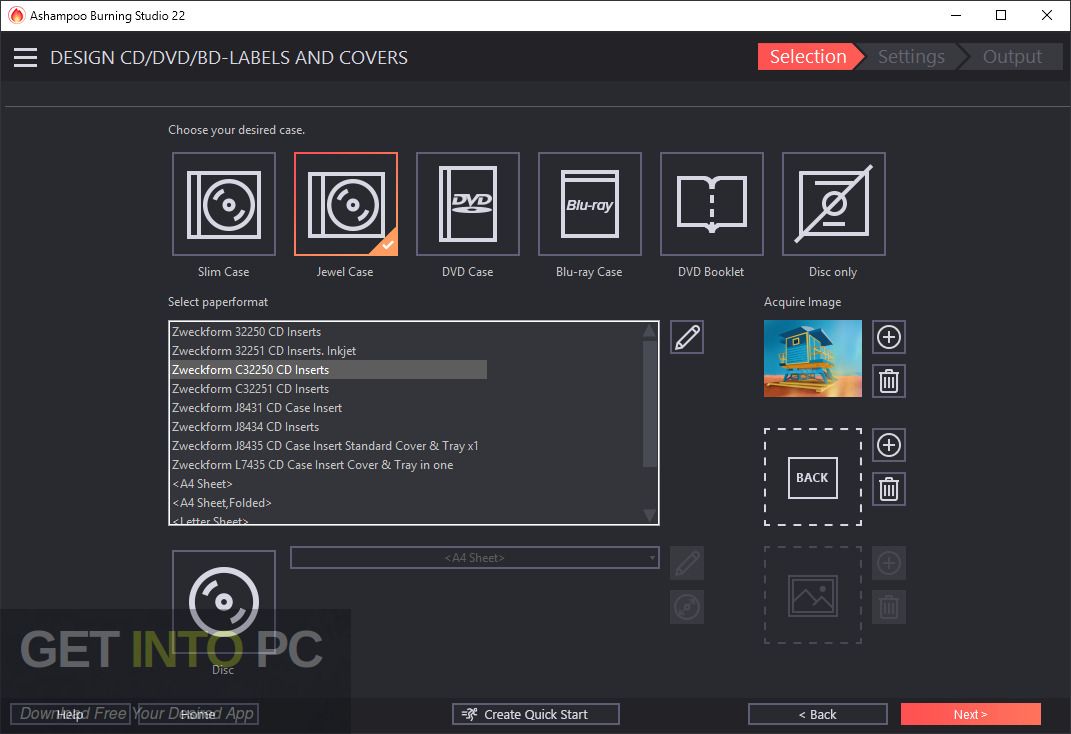The height and width of the screenshot is (734, 1071).
Task: Click the pencil edit paperformat icon
Action: 687,337
